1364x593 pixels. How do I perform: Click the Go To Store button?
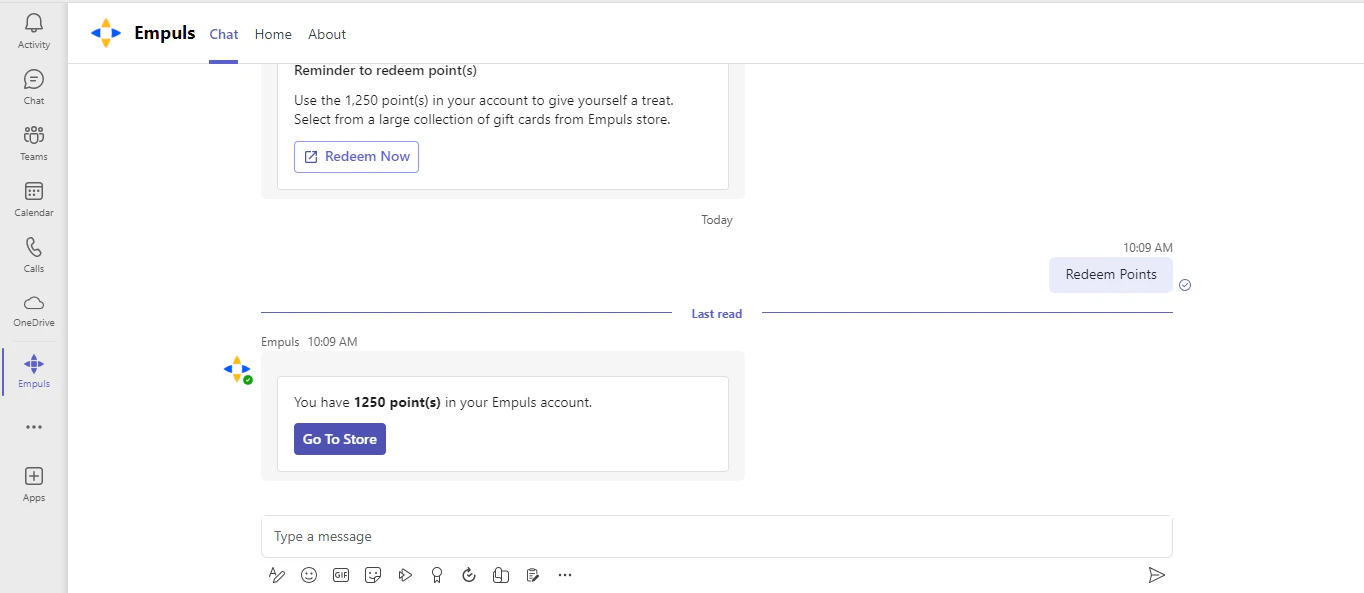point(340,439)
